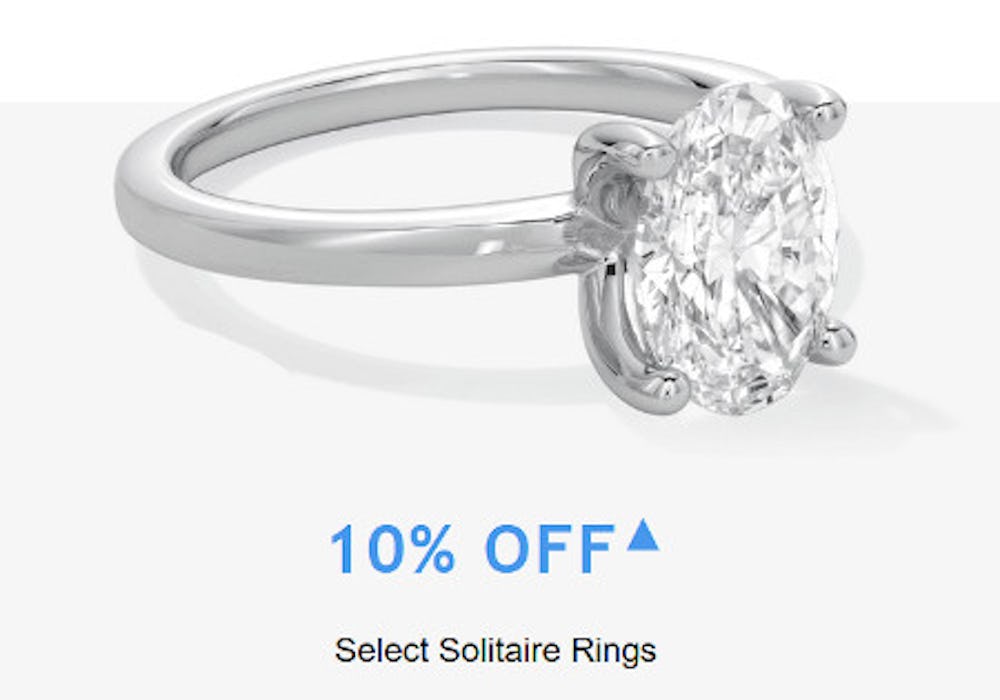Image resolution: width=1000 pixels, height=700 pixels.
Task: Click the lower-right prong of the setting
Action: [x=835, y=343]
